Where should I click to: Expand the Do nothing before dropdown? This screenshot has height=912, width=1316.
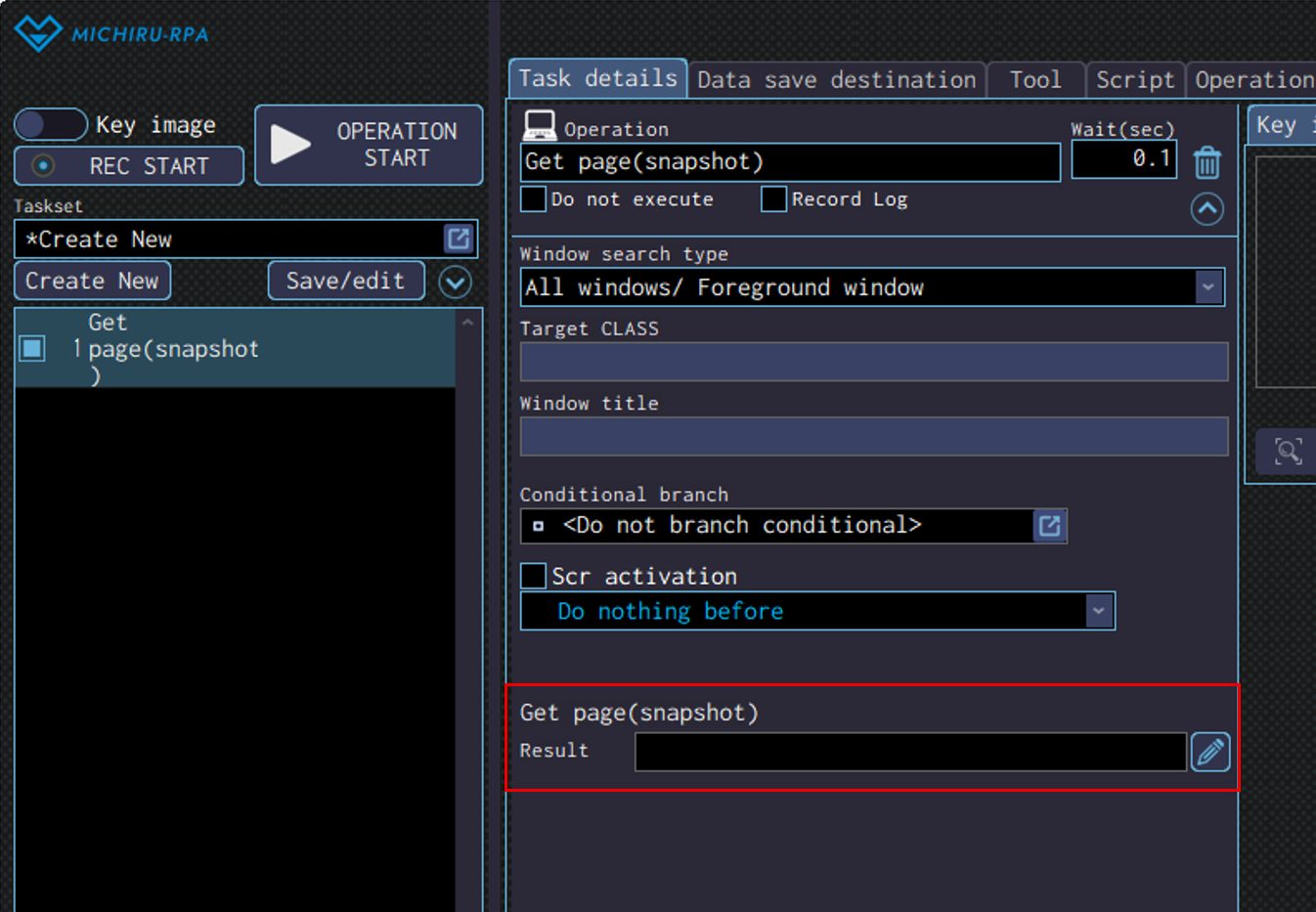(x=1099, y=611)
